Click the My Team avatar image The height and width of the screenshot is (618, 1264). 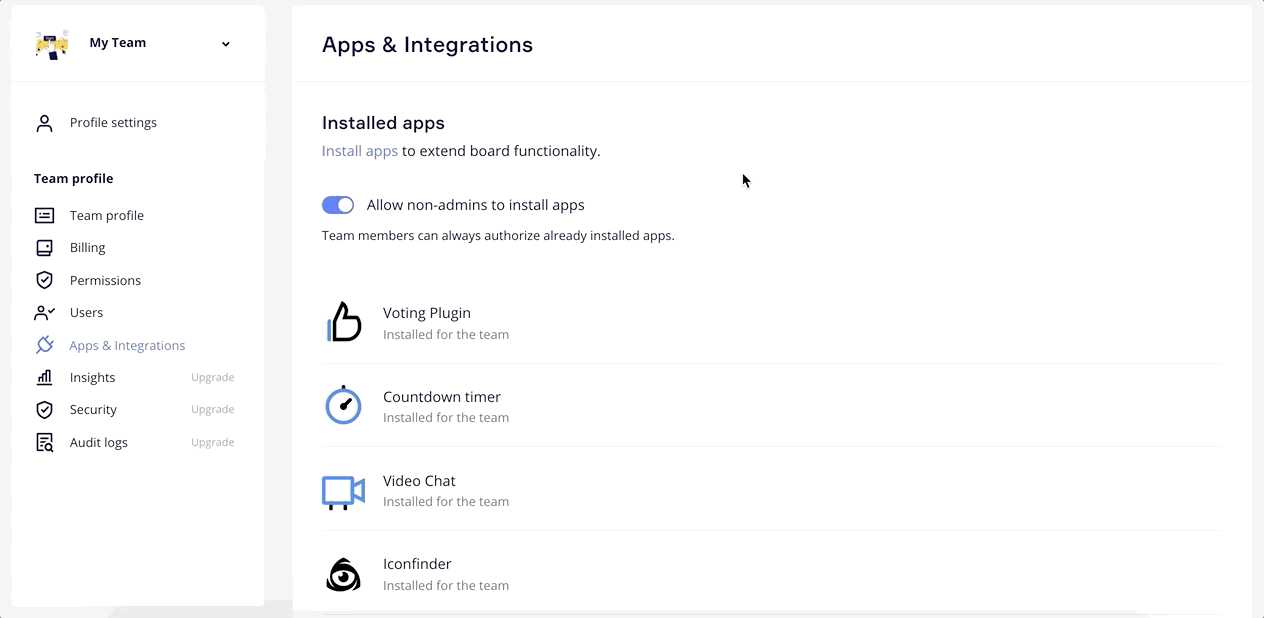click(x=52, y=44)
